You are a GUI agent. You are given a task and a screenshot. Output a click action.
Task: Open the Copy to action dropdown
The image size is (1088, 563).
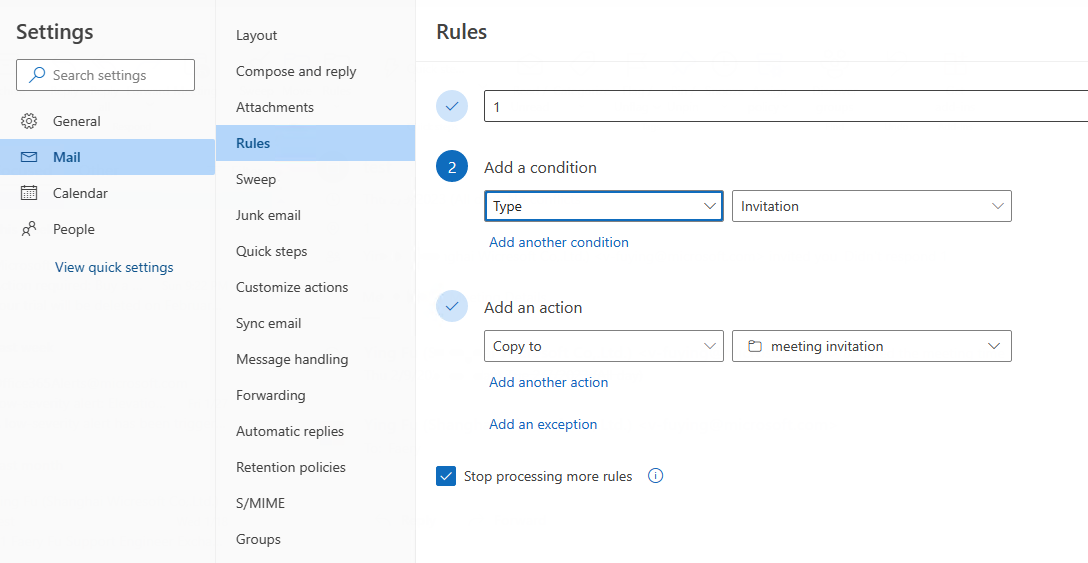point(603,346)
